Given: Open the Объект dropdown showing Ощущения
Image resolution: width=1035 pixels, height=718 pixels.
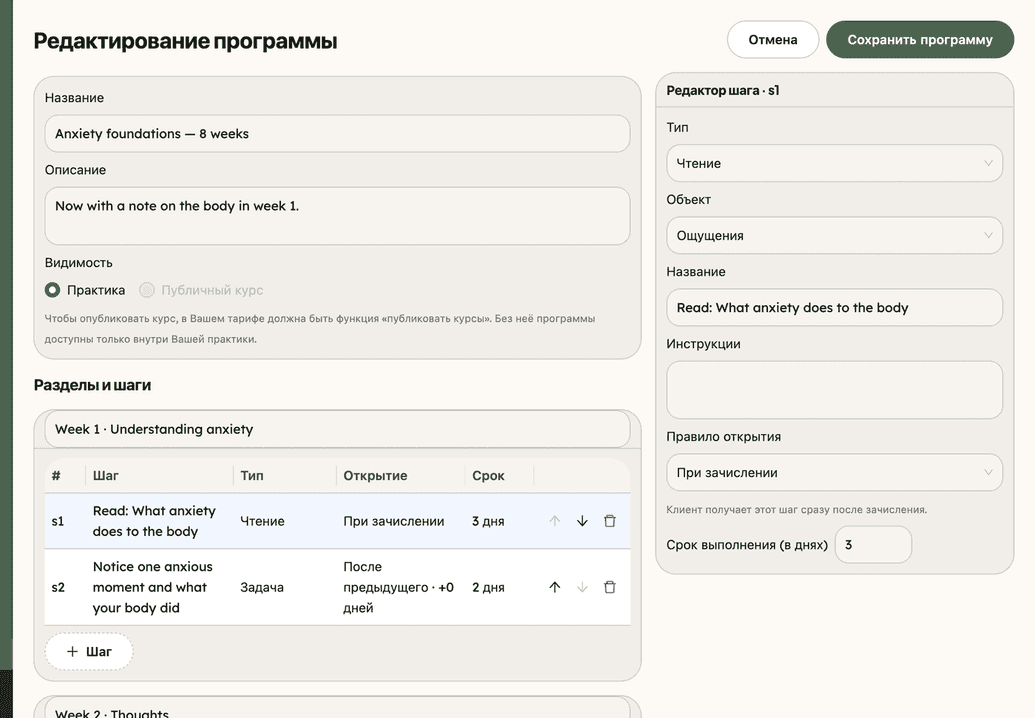Looking at the screenshot, I should pos(834,236).
